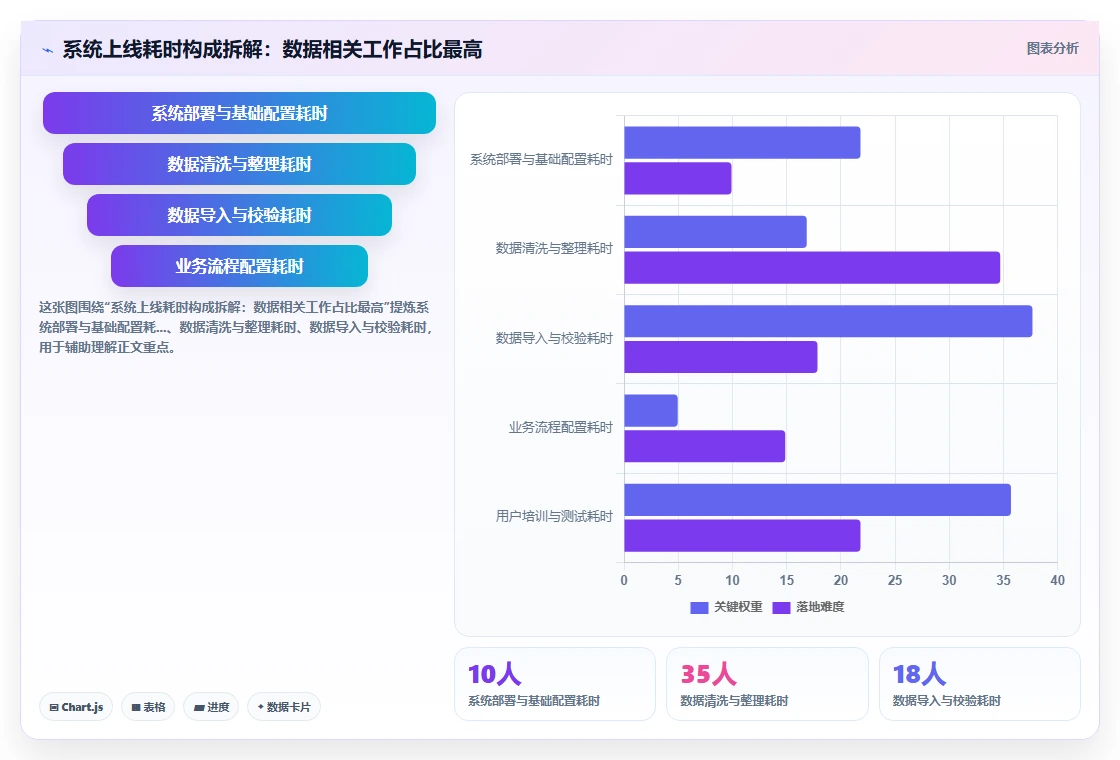Click the 落地难度 bar for 数据导入与校验耗时

pyautogui.click(x=721, y=357)
